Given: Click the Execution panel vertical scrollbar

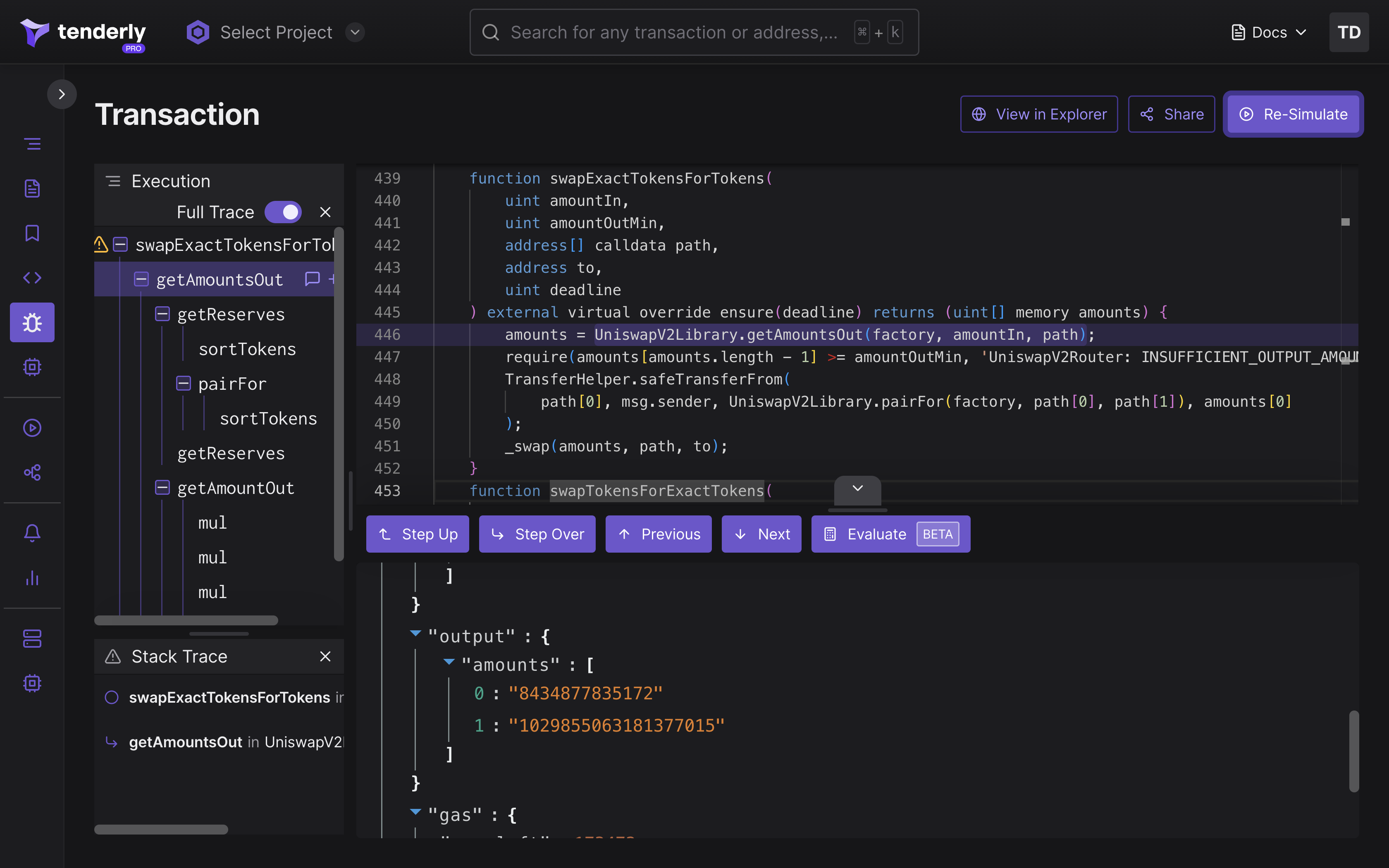Looking at the screenshot, I should (339, 394).
